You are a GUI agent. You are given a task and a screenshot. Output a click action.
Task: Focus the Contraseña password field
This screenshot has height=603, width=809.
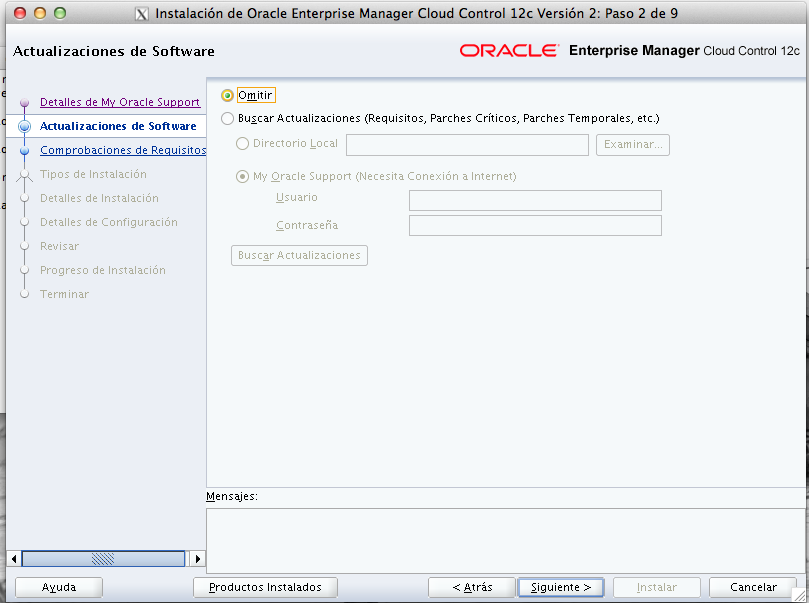pos(535,226)
